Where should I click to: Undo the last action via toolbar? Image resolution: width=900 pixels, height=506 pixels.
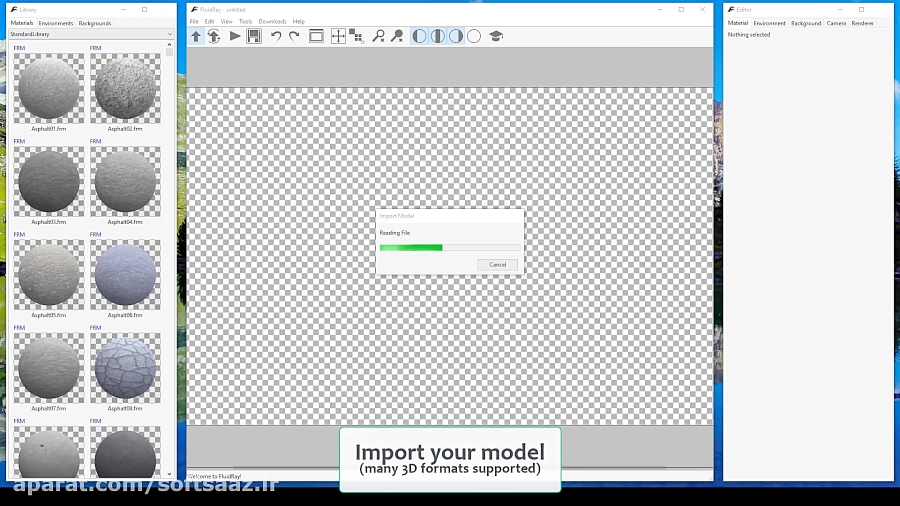[x=276, y=36]
